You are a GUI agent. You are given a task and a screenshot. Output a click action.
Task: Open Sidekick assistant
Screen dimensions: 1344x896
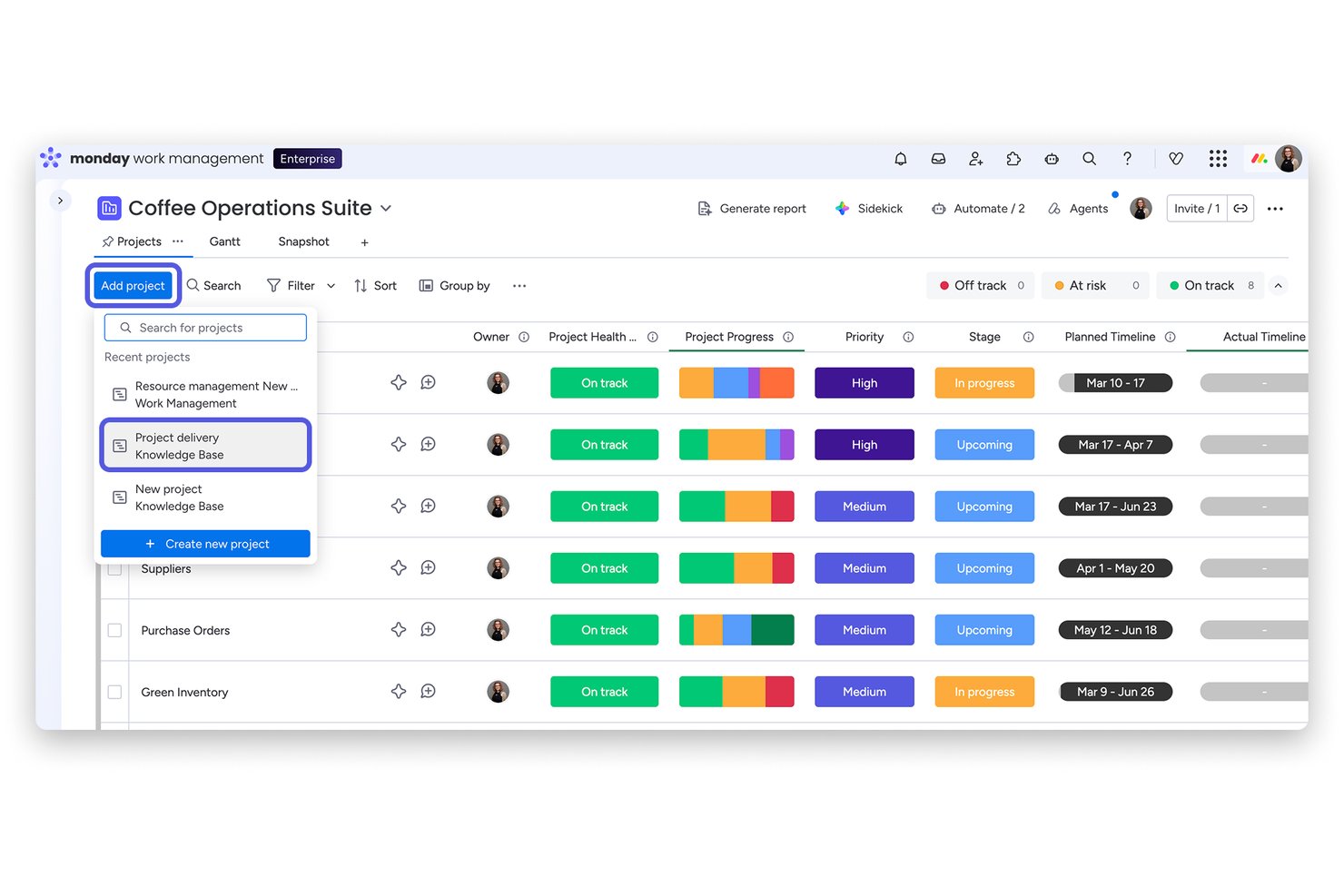point(869,209)
